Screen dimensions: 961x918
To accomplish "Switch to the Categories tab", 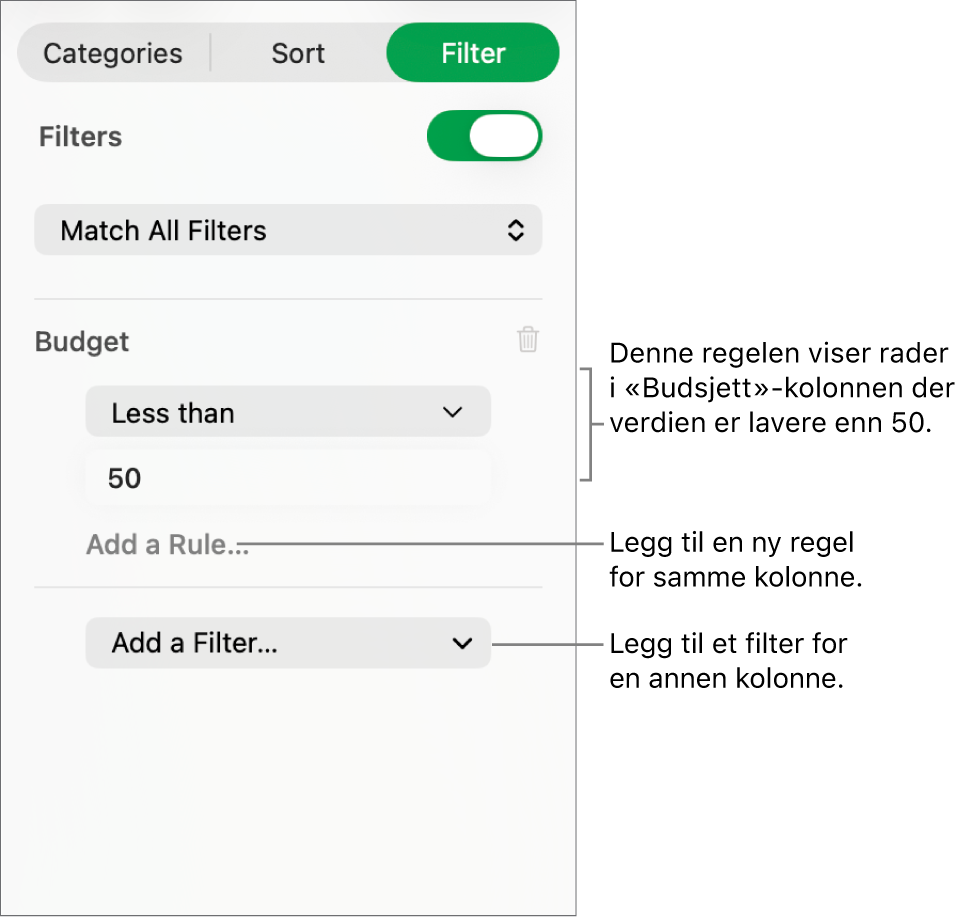I will click(113, 53).
